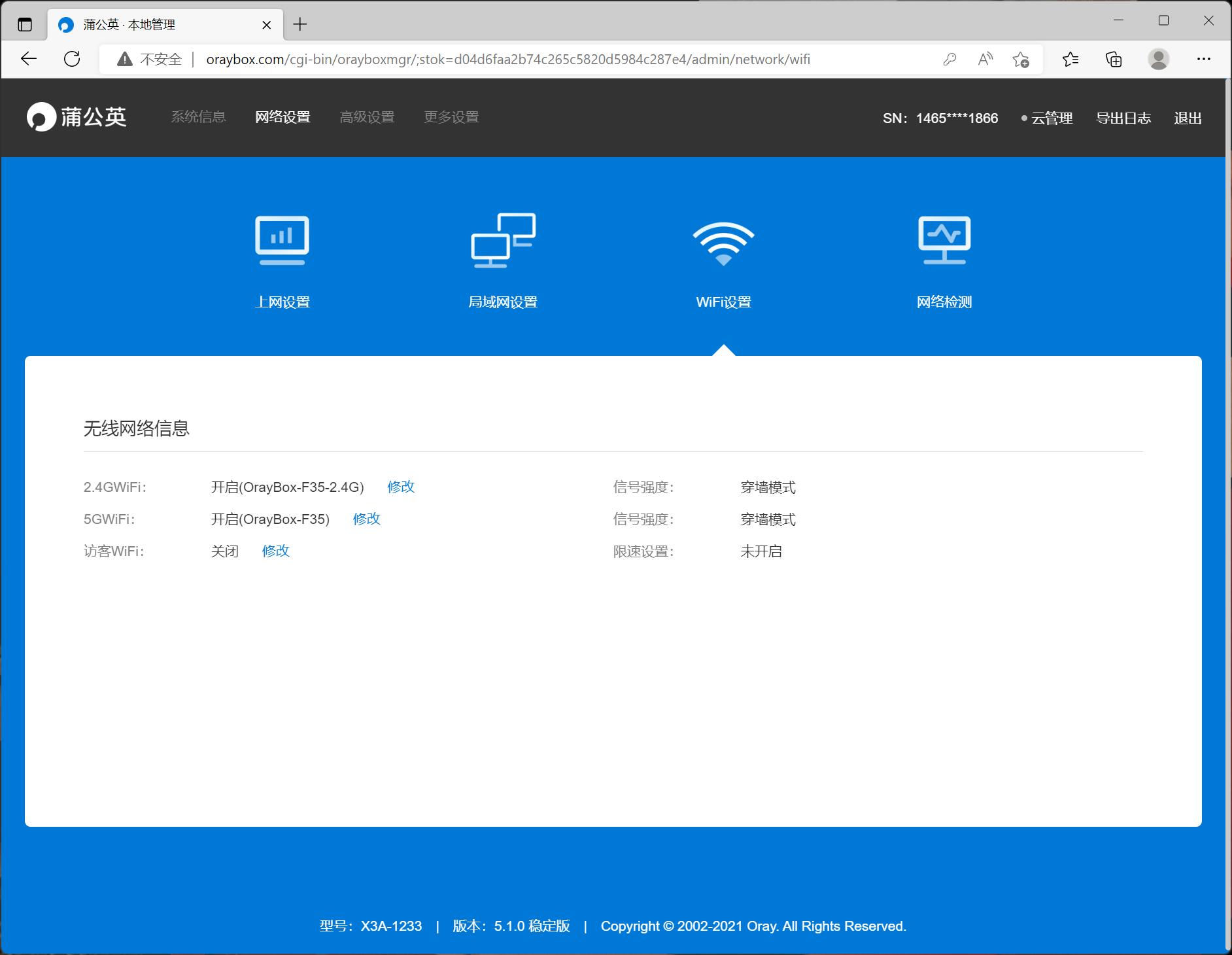Click 修改 next to 5GWiFi
Screen dimensions: 1232x955
(x=366, y=519)
